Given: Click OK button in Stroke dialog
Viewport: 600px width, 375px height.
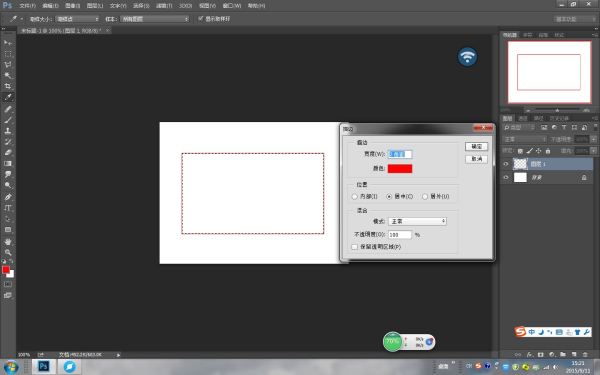Looking at the screenshot, I should (476, 147).
